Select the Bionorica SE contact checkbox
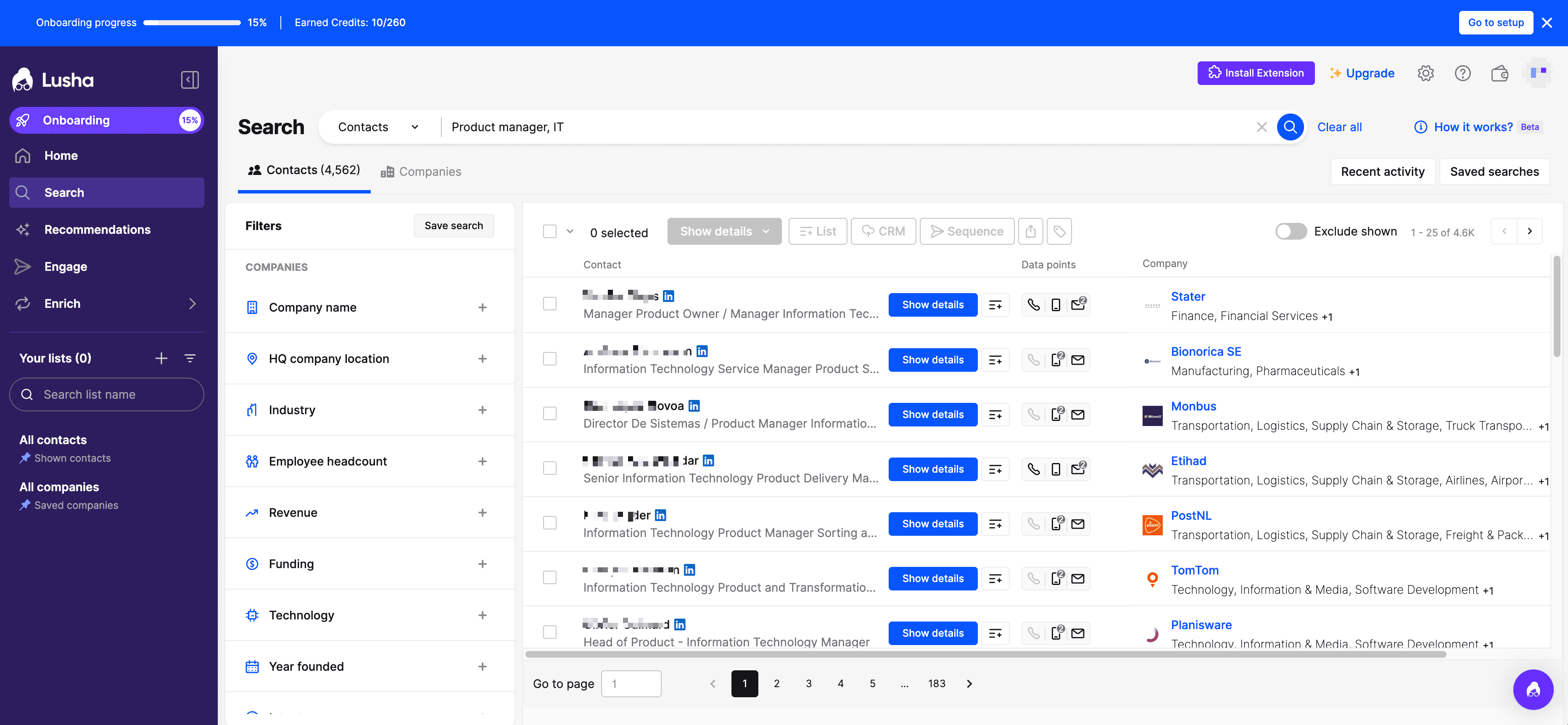 point(550,359)
